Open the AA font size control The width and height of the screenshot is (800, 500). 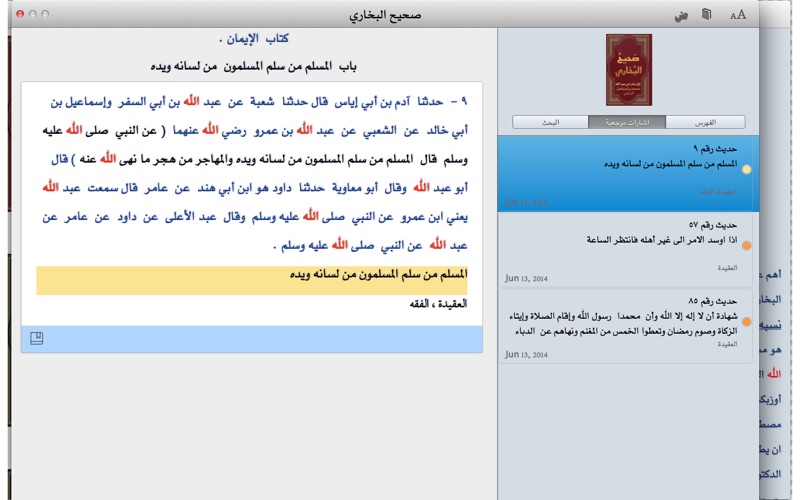738,15
